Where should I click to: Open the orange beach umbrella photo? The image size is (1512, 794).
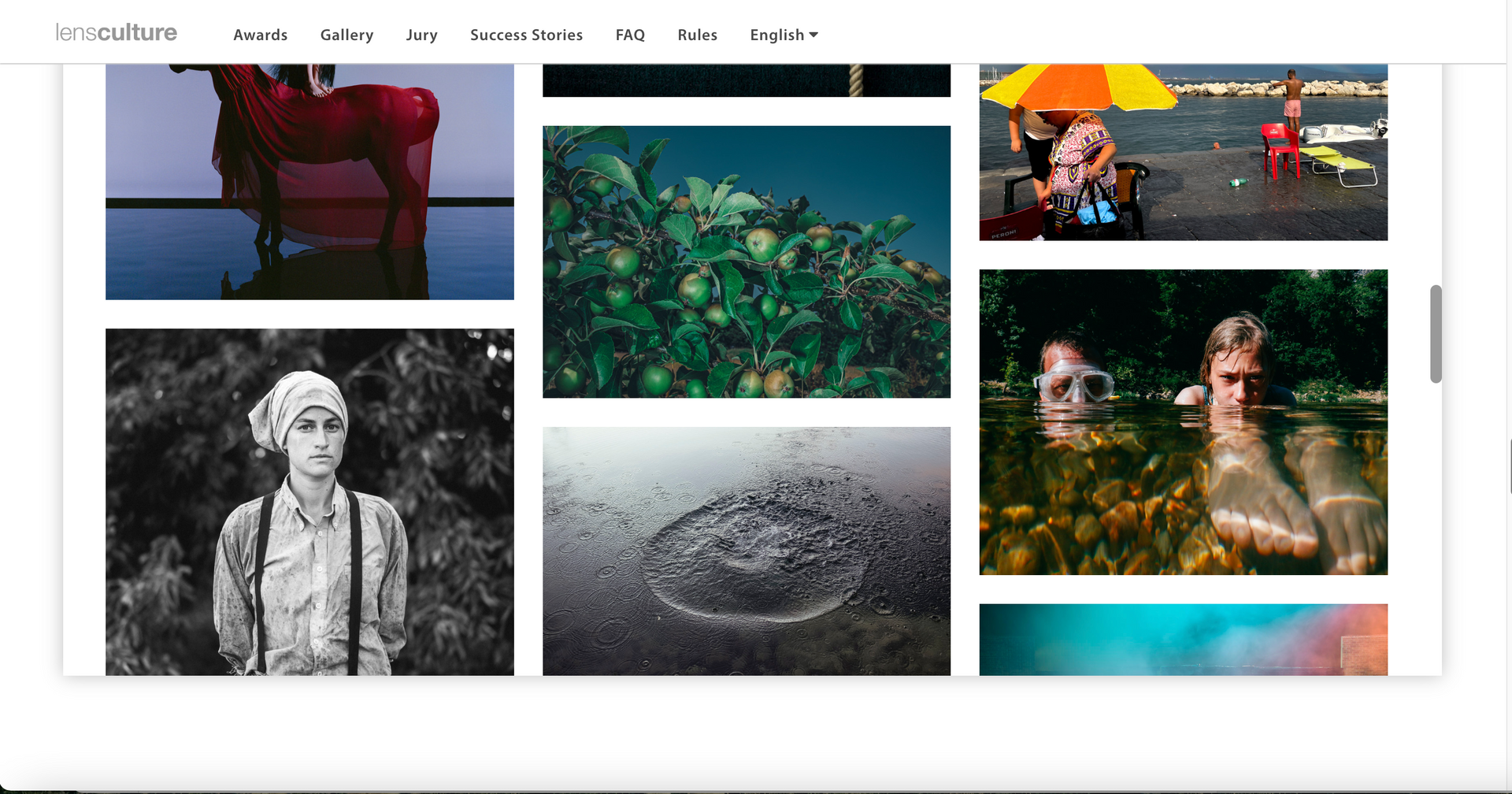tap(1183, 150)
